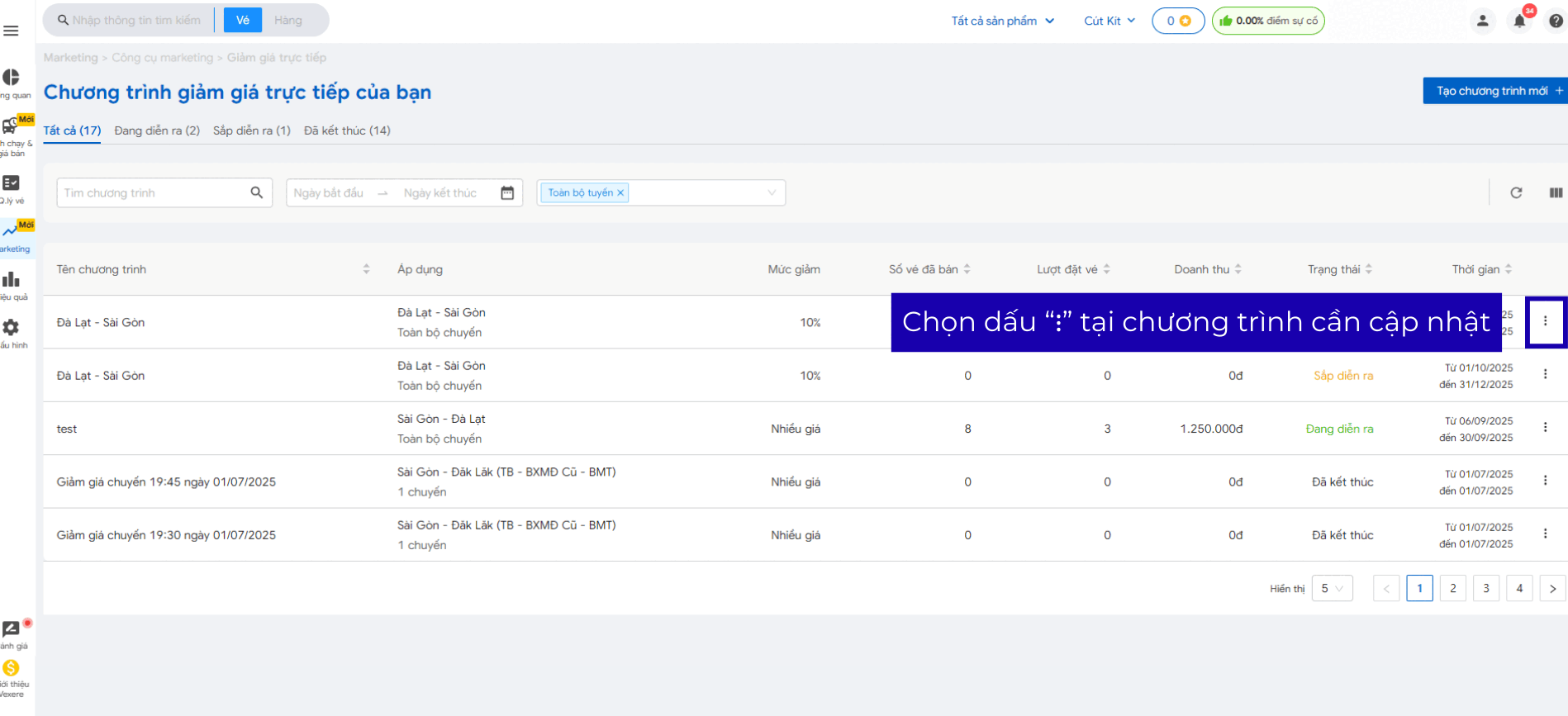
Task: Click the Tìm chương trình search field
Action: 153,193
